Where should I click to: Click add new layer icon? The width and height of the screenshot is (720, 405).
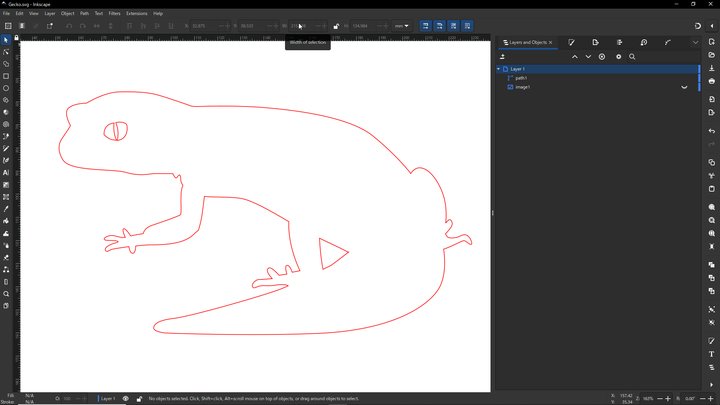502,56
